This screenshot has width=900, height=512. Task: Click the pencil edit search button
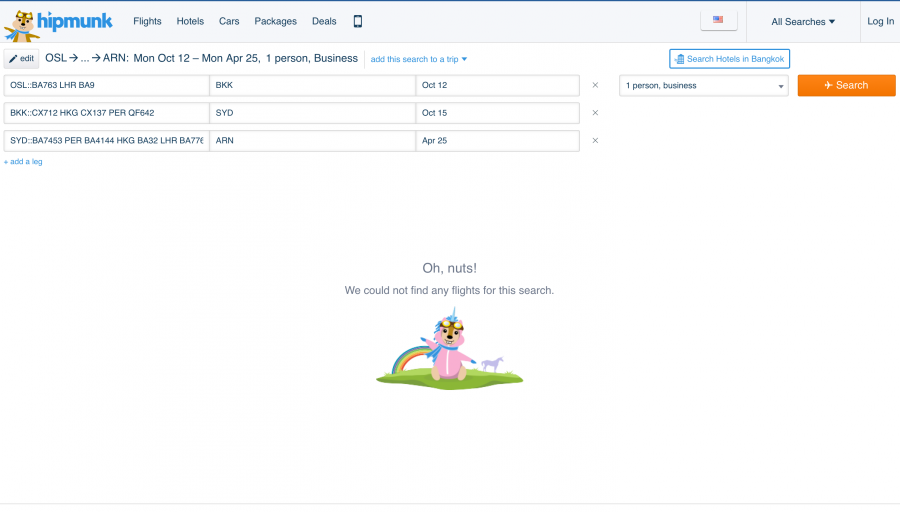coord(21,59)
